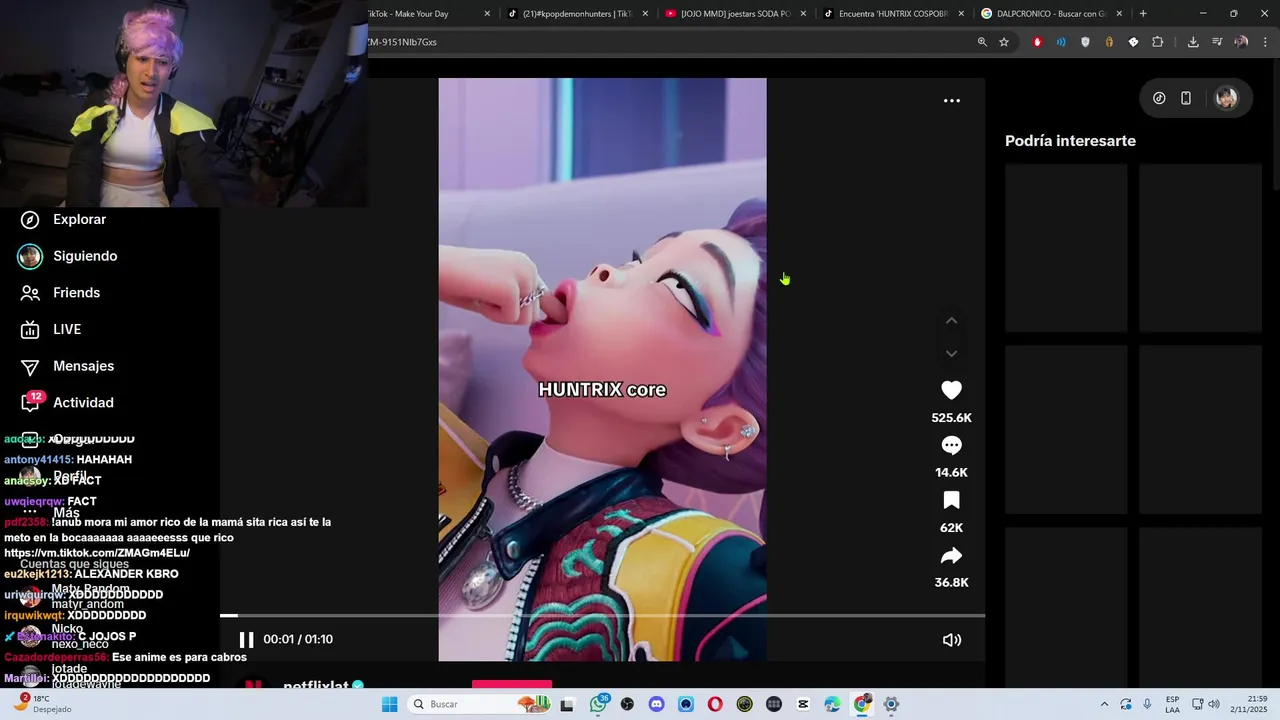Open Opera from the taskbar
This screenshot has width=1280, height=720.
tap(715, 704)
